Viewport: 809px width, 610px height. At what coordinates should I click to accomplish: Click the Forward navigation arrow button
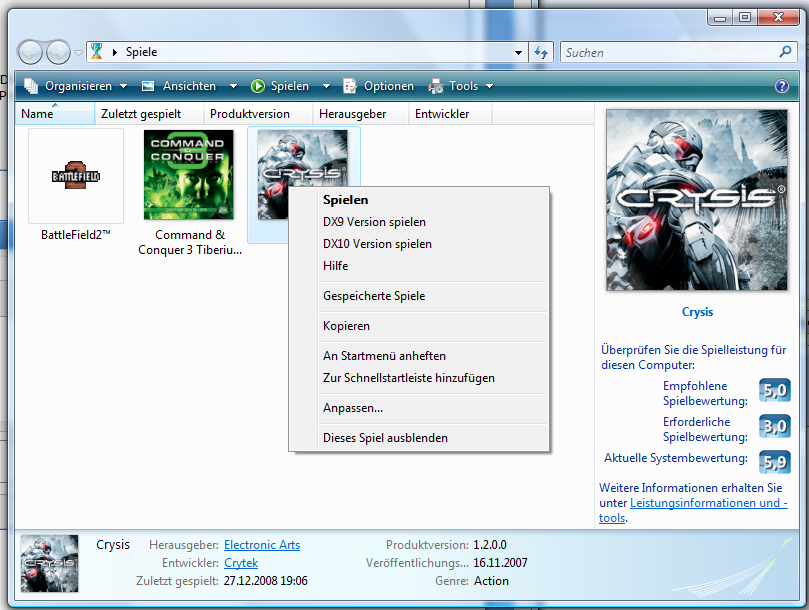[58, 52]
